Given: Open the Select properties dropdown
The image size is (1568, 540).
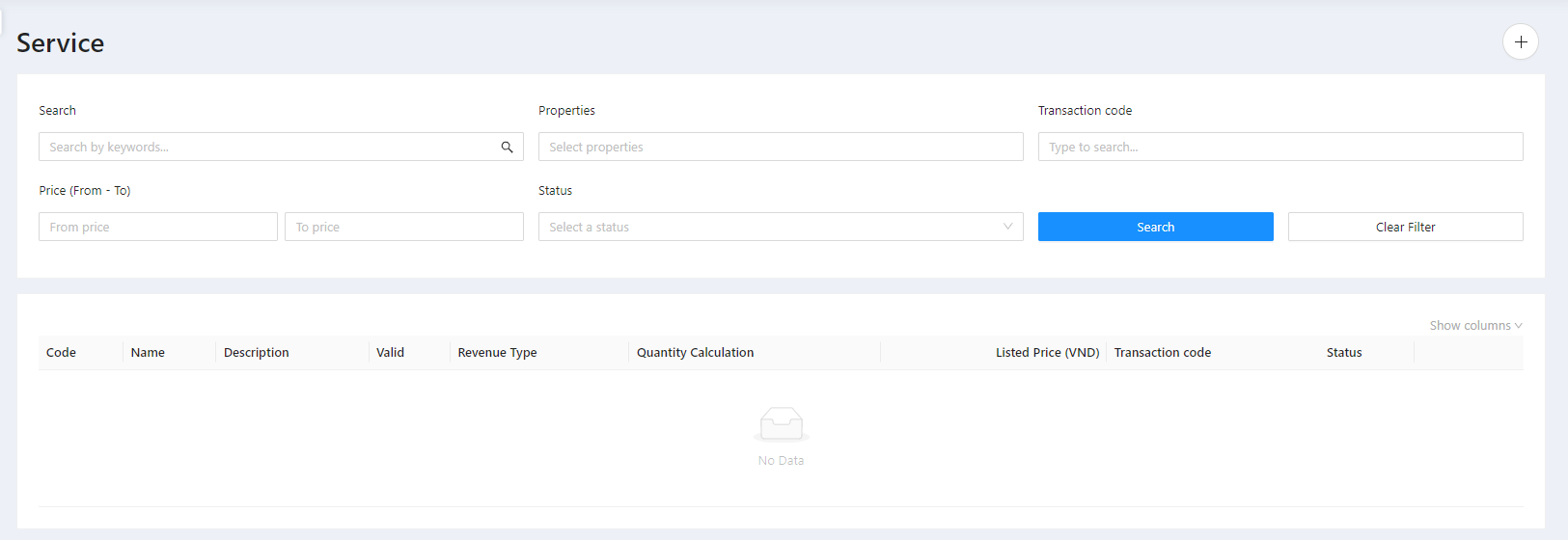Looking at the screenshot, I should (x=780, y=147).
